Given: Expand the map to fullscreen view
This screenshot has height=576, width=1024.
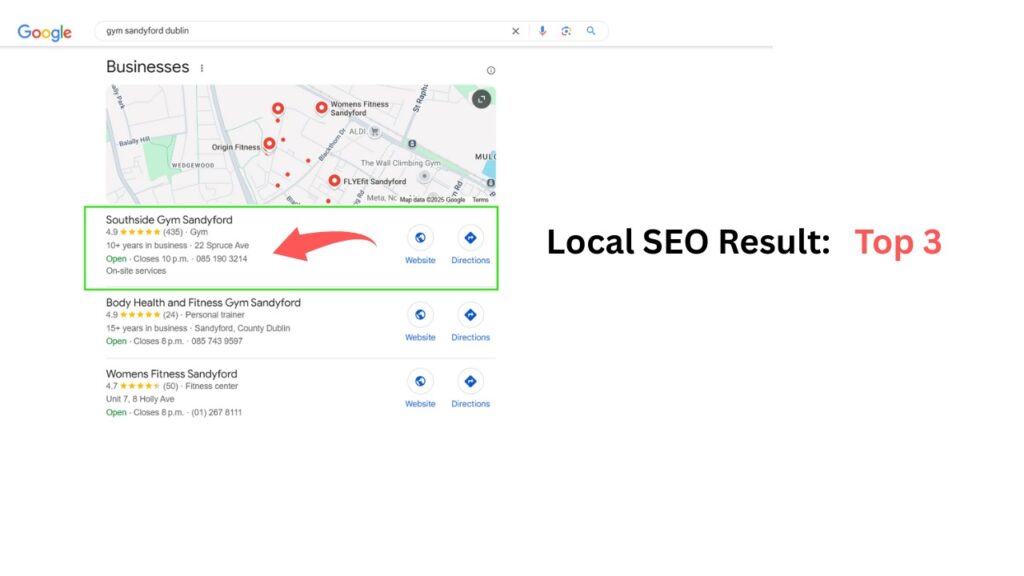Looking at the screenshot, I should [x=480, y=100].
